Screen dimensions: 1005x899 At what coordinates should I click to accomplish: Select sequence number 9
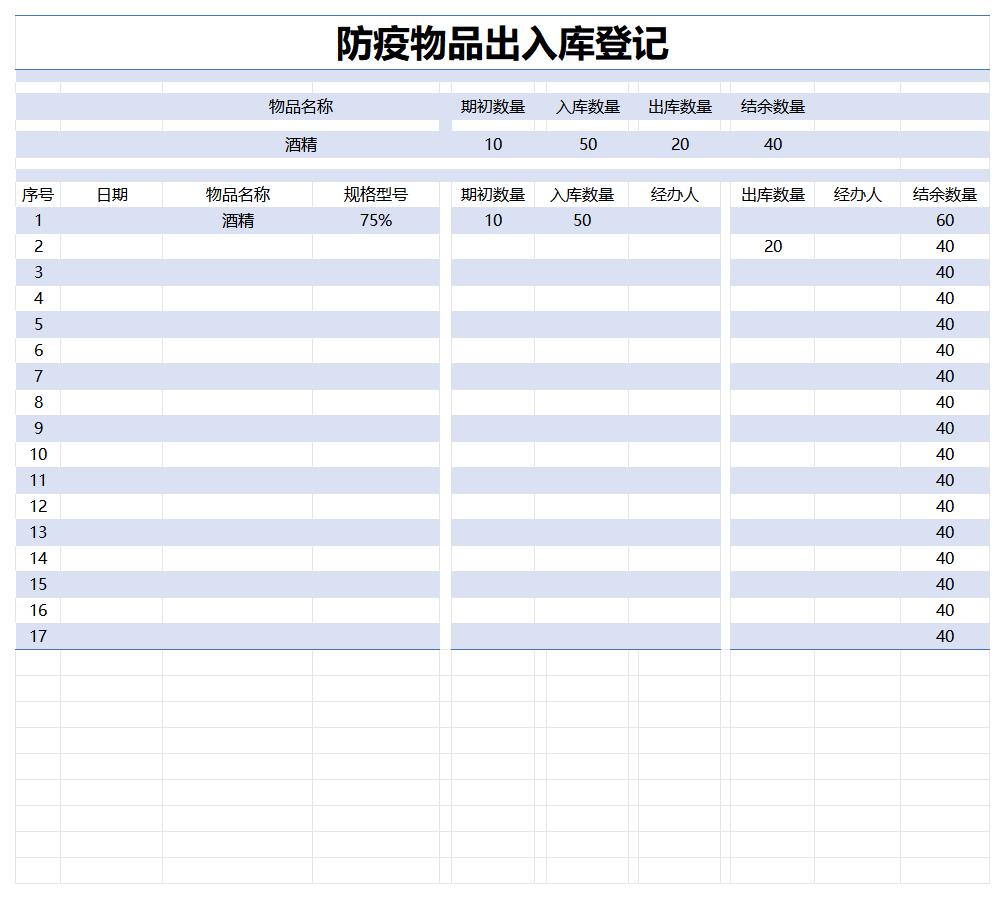(x=38, y=428)
